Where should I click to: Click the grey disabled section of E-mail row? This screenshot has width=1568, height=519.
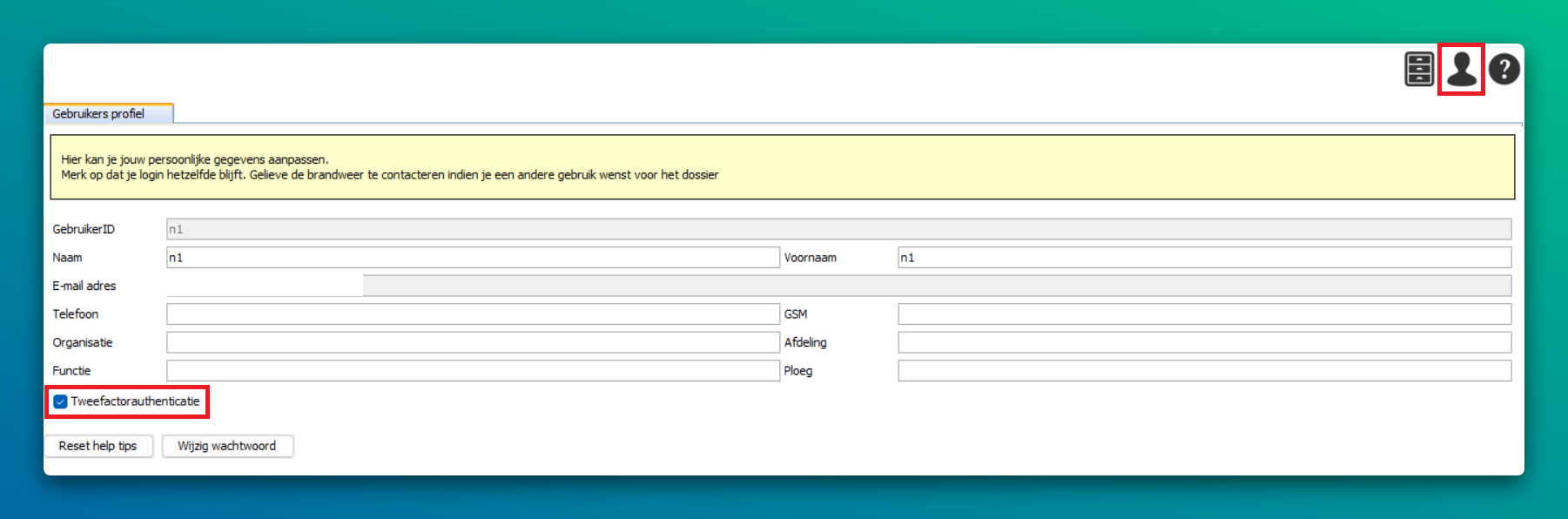[x=936, y=286]
